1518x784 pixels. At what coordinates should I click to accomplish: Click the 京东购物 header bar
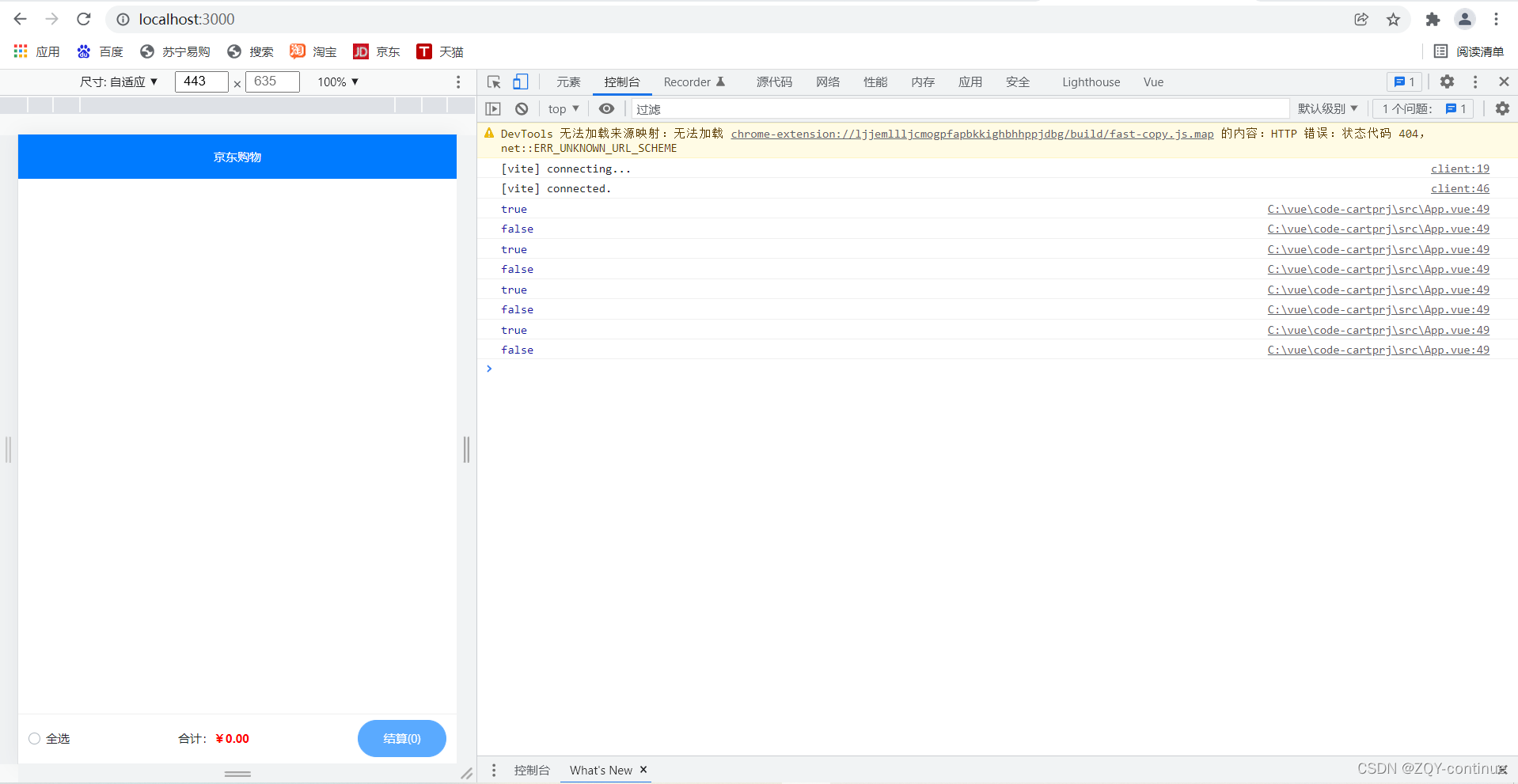[237, 157]
